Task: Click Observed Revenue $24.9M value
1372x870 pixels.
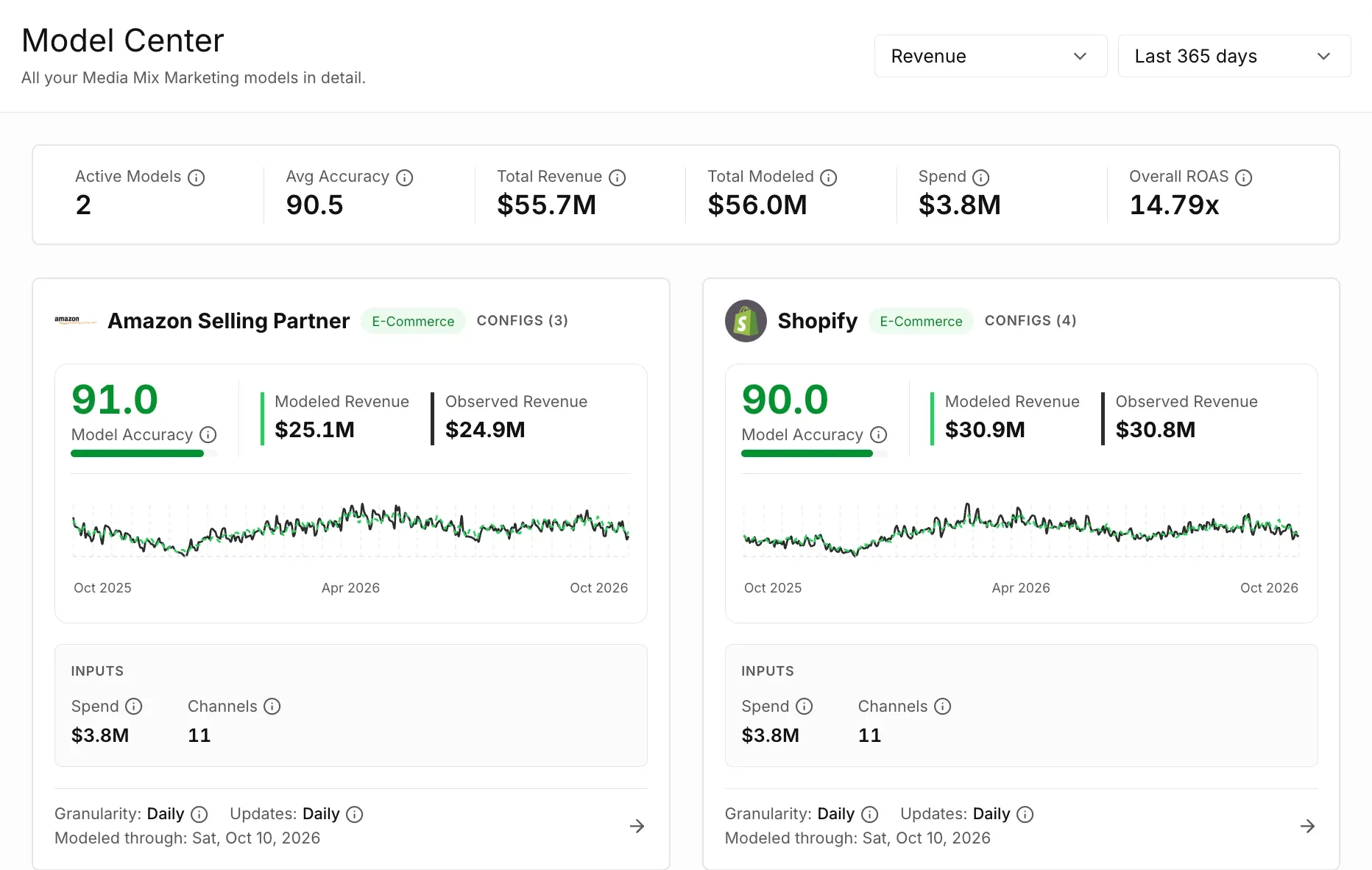Action: pyautogui.click(x=485, y=429)
